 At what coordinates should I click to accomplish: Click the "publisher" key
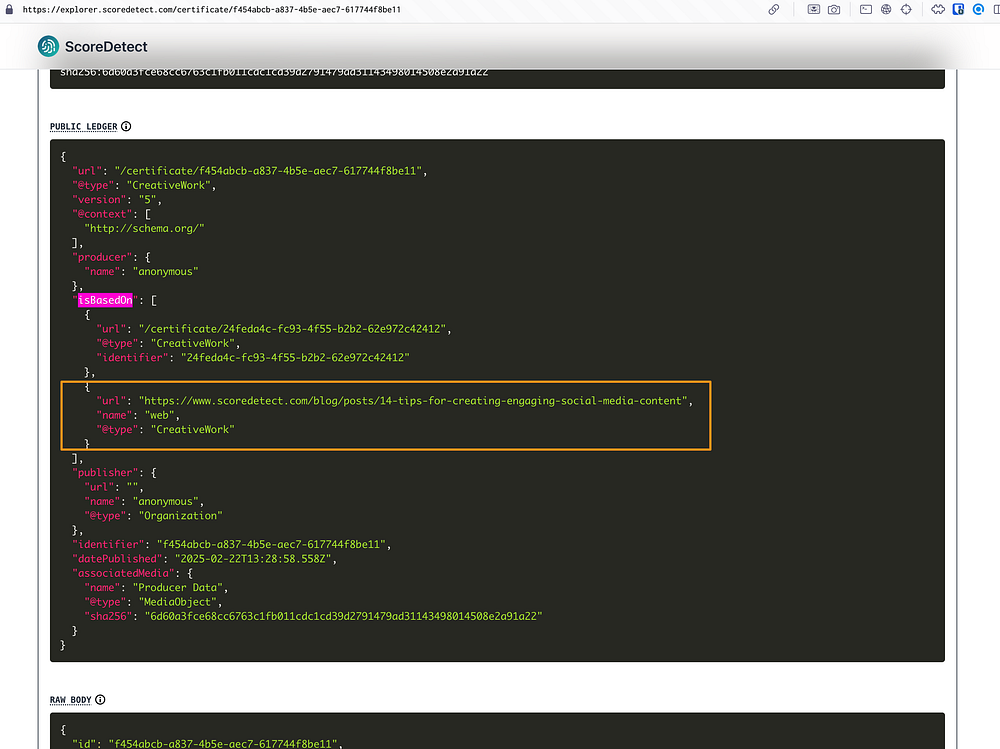[x=105, y=472]
